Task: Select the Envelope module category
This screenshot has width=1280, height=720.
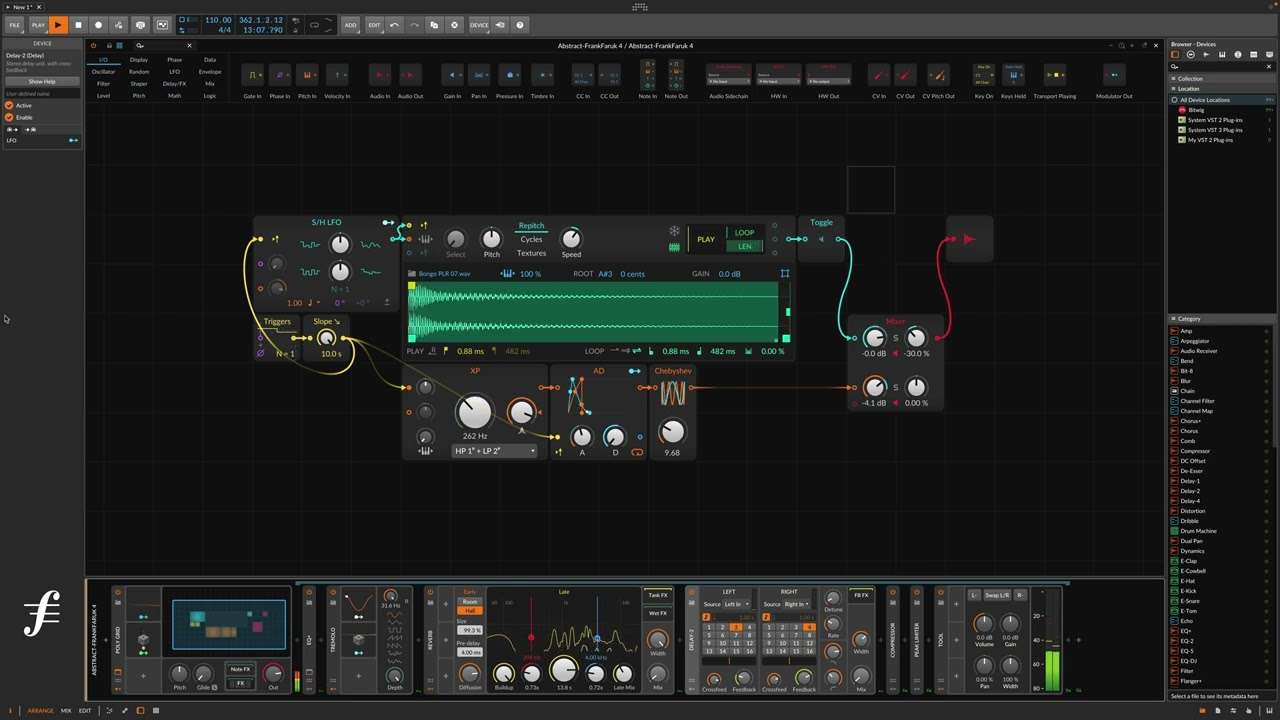Action: [x=210, y=72]
